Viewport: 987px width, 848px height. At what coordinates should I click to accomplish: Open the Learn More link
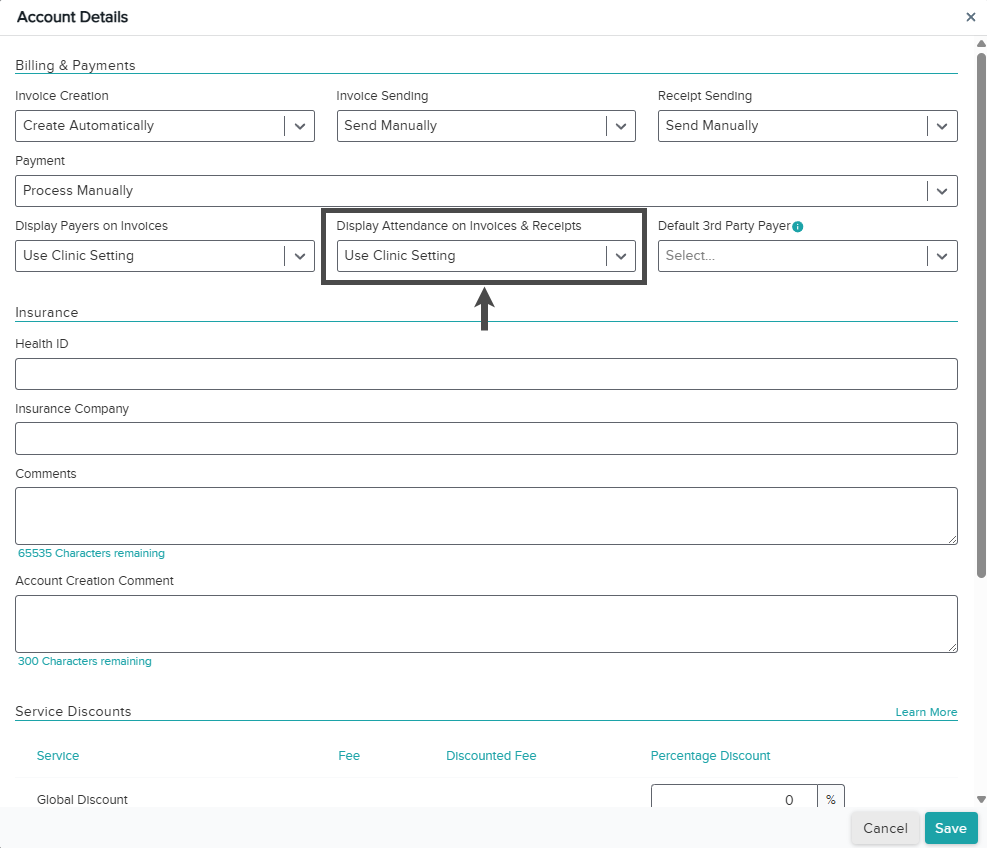(926, 712)
